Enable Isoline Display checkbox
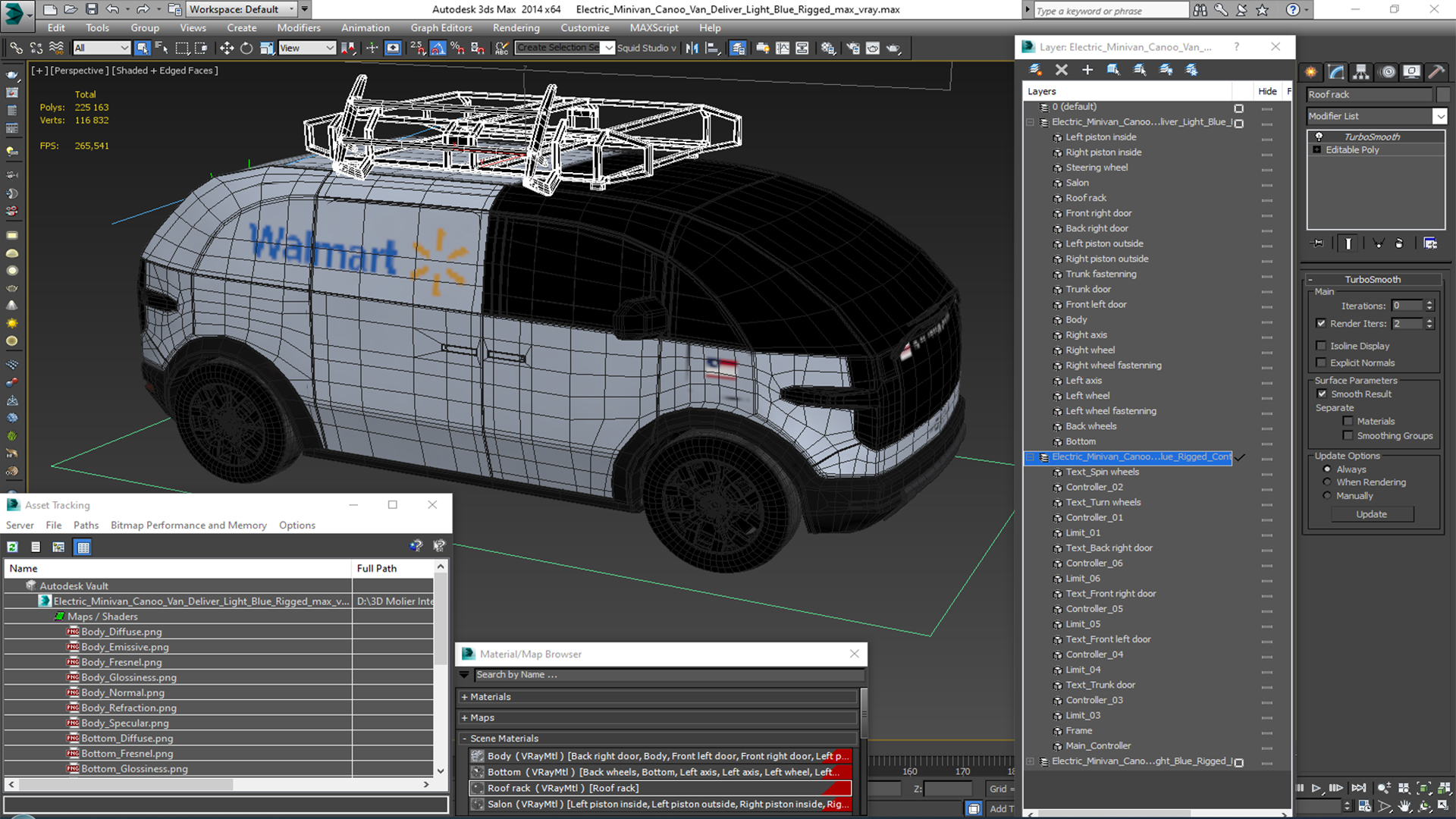The height and width of the screenshot is (819, 1456). pyautogui.click(x=1322, y=346)
